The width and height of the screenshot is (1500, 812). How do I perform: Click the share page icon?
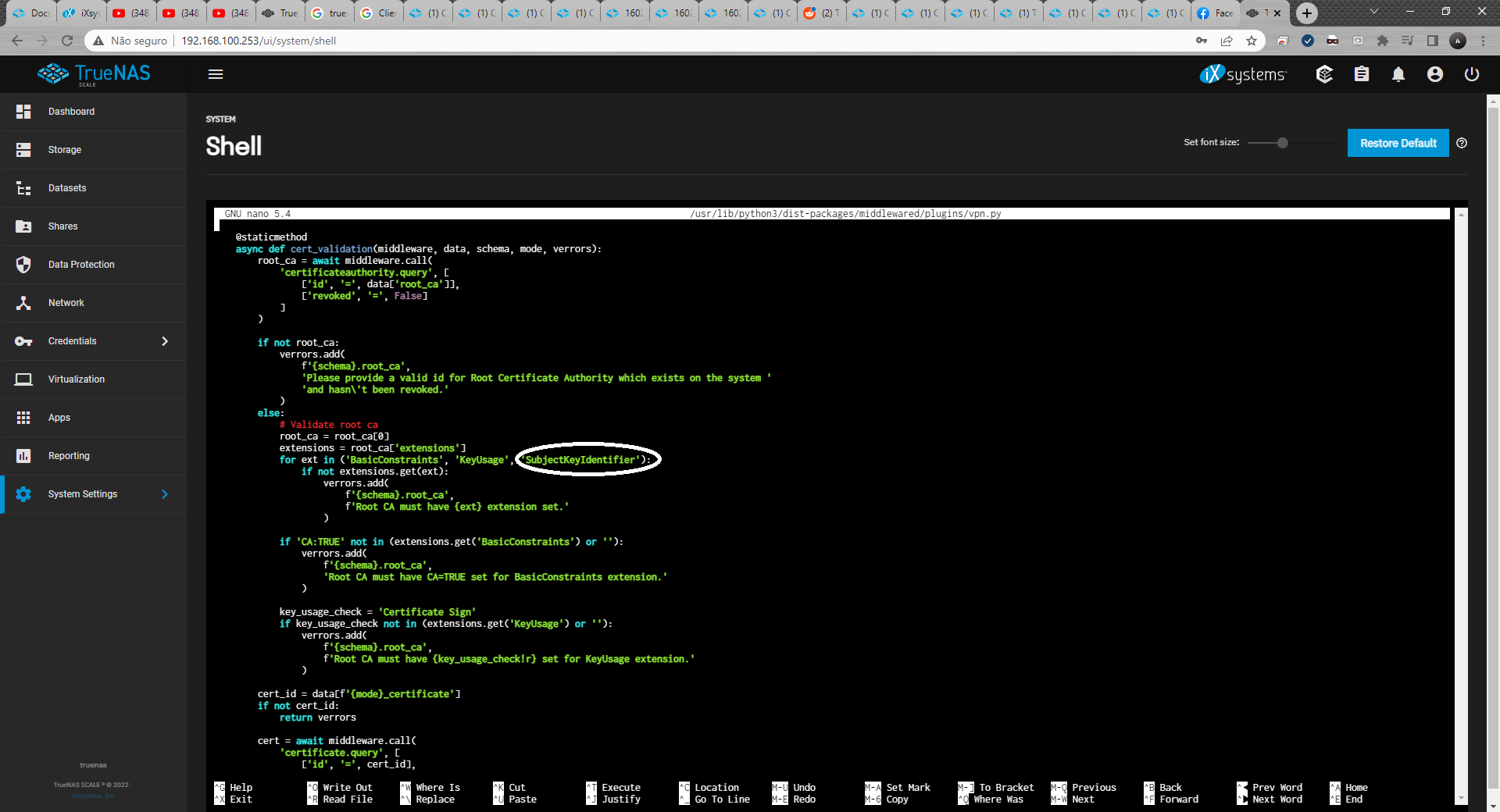click(x=1227, y=41)
